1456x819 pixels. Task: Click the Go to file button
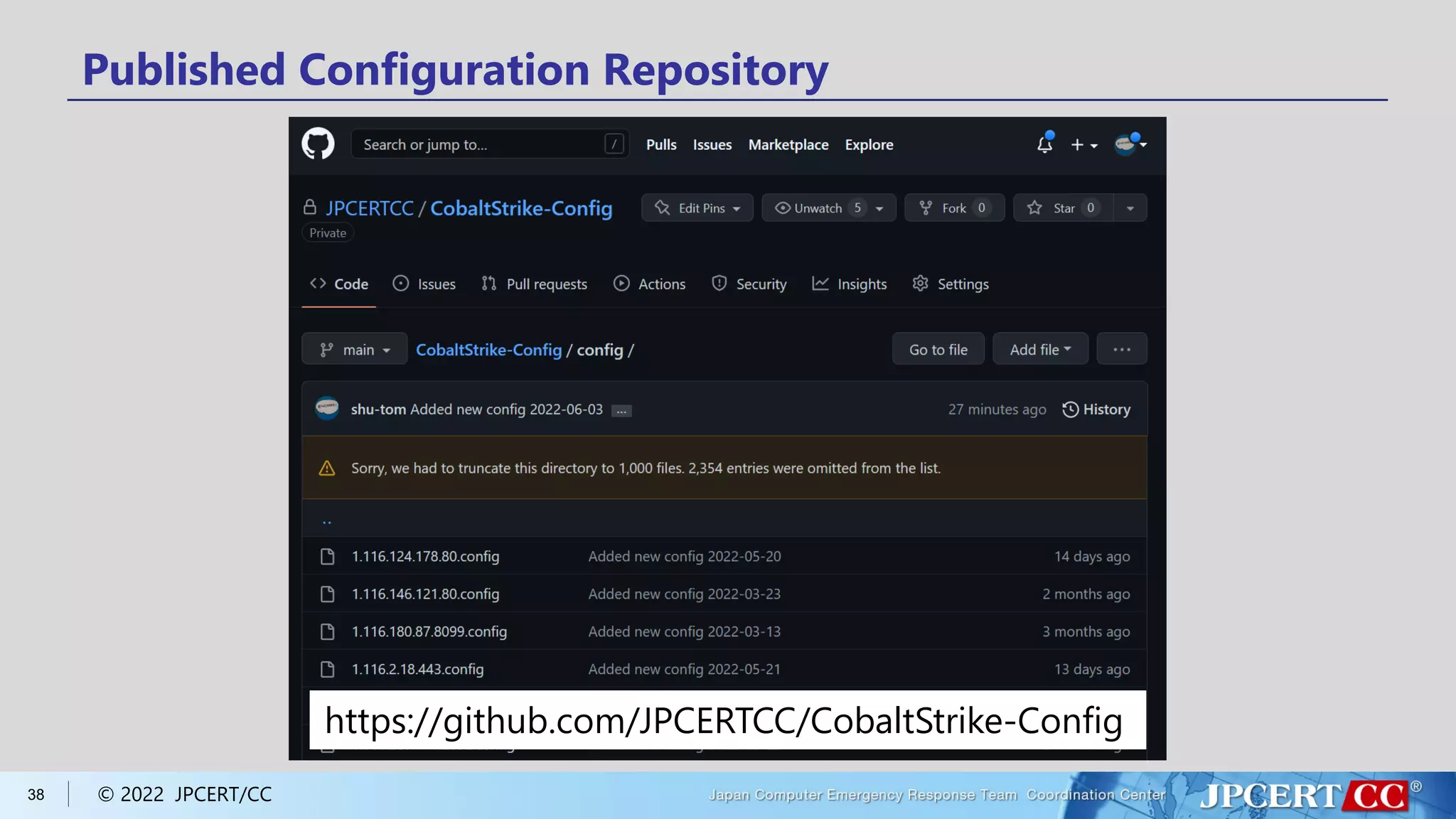tap(938, 349)
